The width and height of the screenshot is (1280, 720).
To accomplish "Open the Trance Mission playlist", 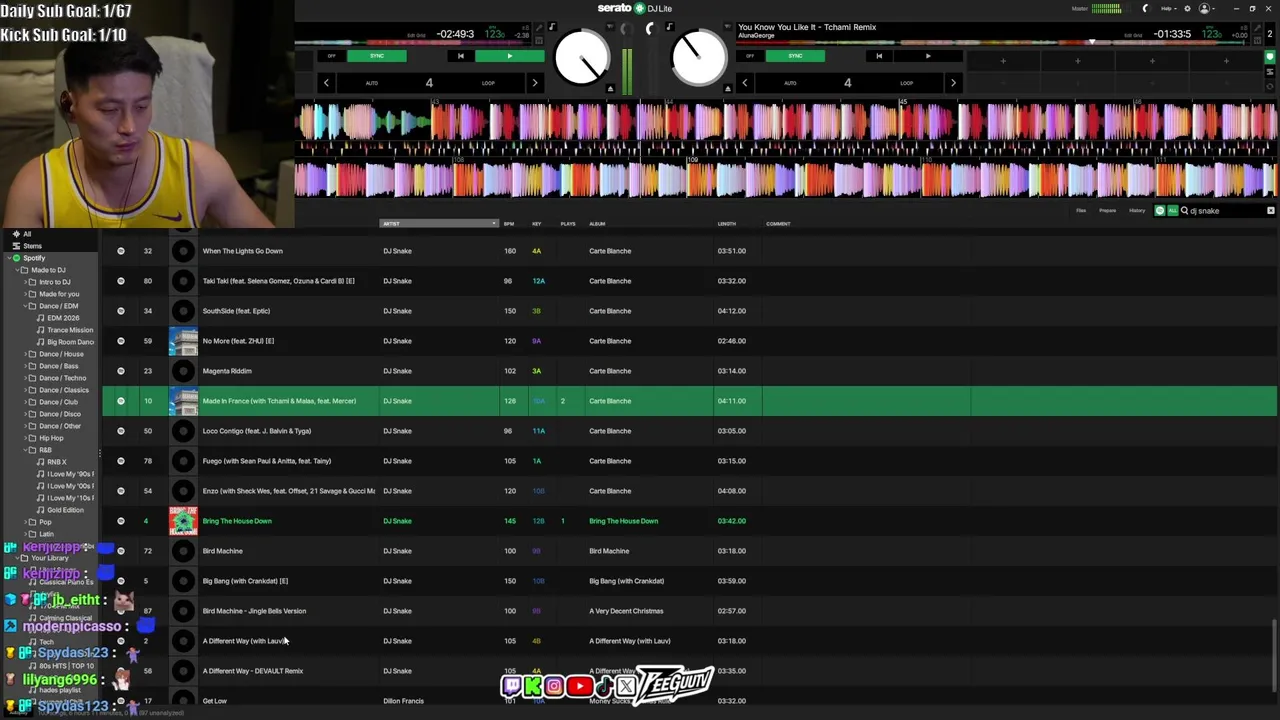I will click(x=69, y=330).
